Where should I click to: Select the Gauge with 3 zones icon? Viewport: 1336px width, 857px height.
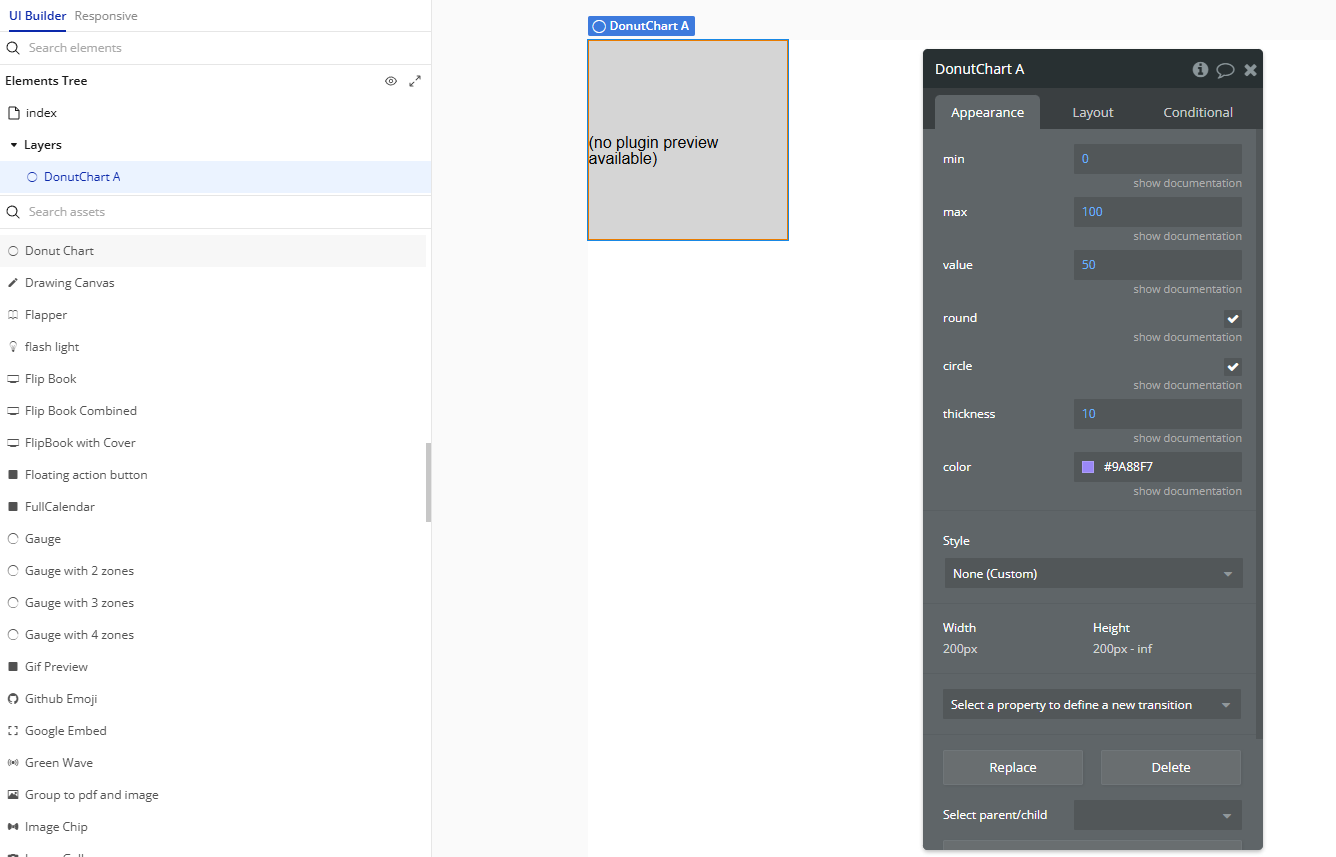(14, 603)
